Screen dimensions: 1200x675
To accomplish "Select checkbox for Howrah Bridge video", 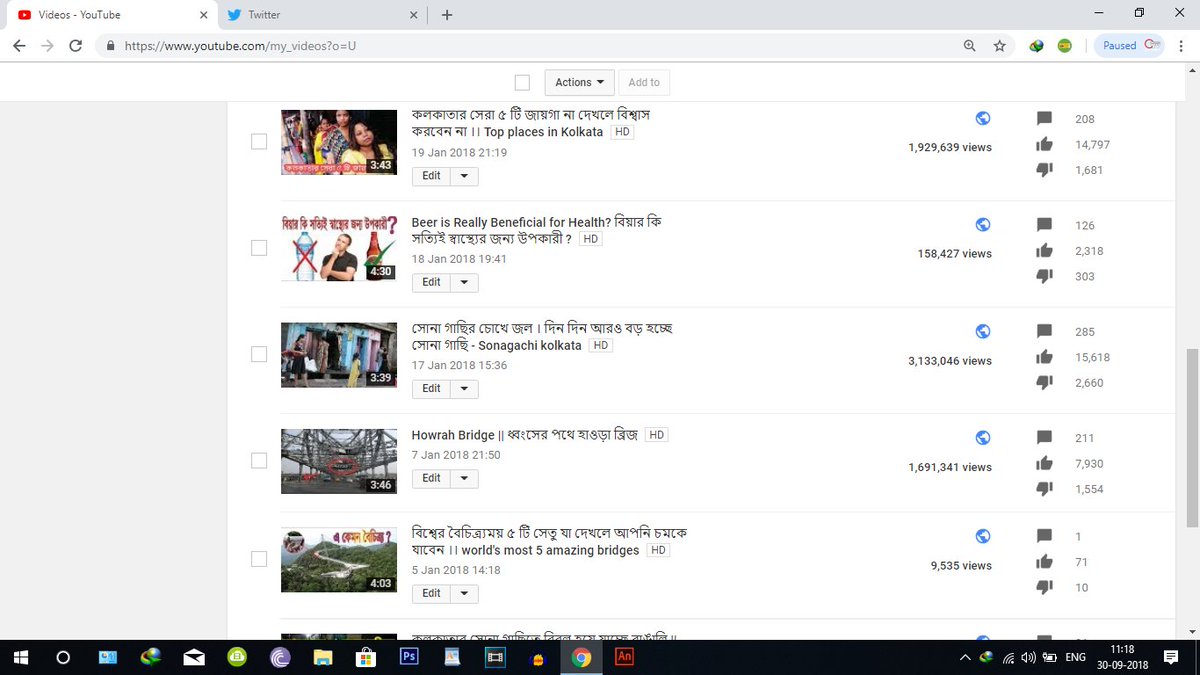I will 259,460.
